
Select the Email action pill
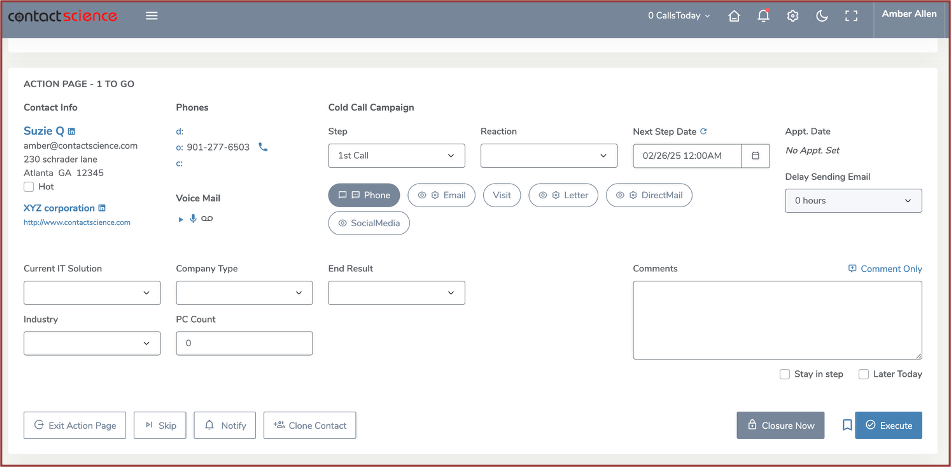coord(441,195)
